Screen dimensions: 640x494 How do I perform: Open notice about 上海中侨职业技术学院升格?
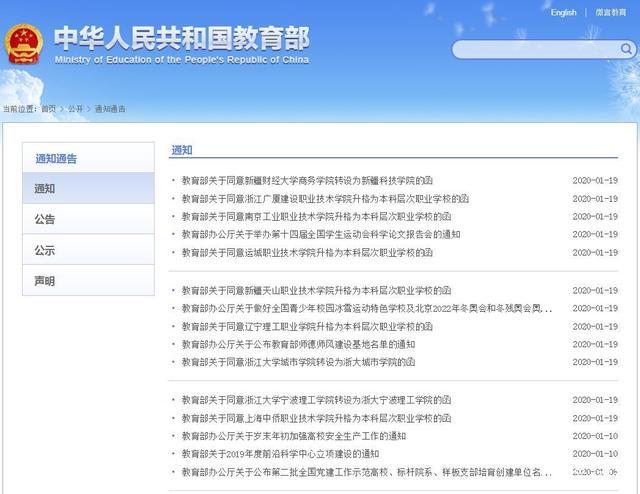(316, 418)
